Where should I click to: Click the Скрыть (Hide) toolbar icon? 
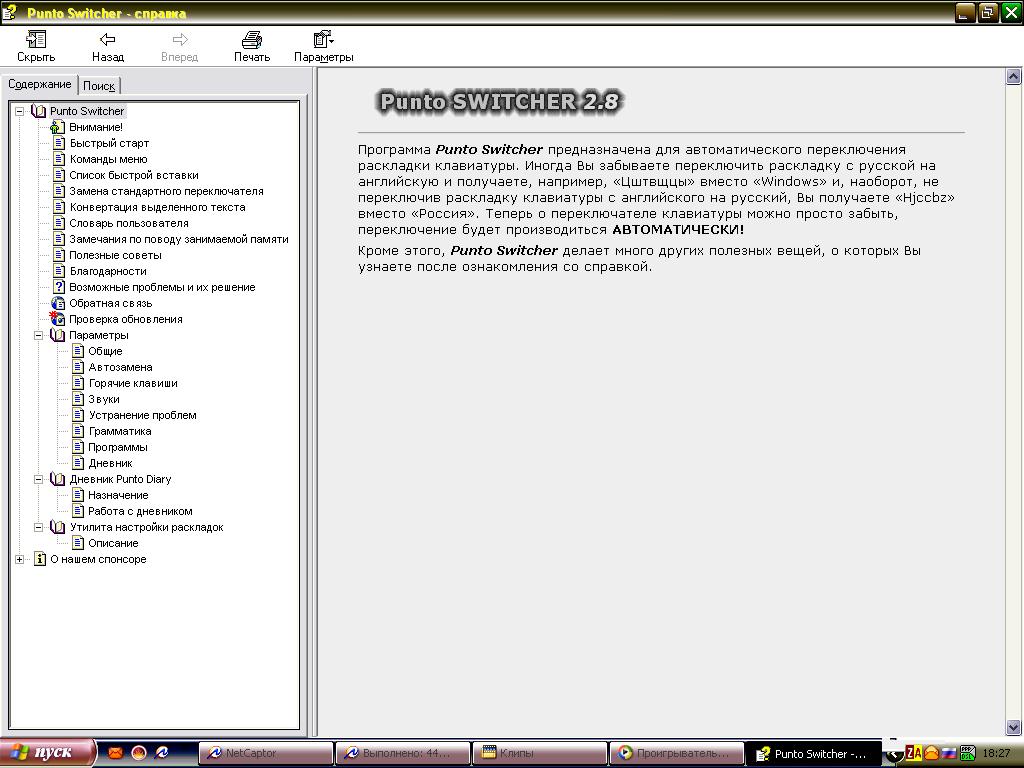(36, 40)
